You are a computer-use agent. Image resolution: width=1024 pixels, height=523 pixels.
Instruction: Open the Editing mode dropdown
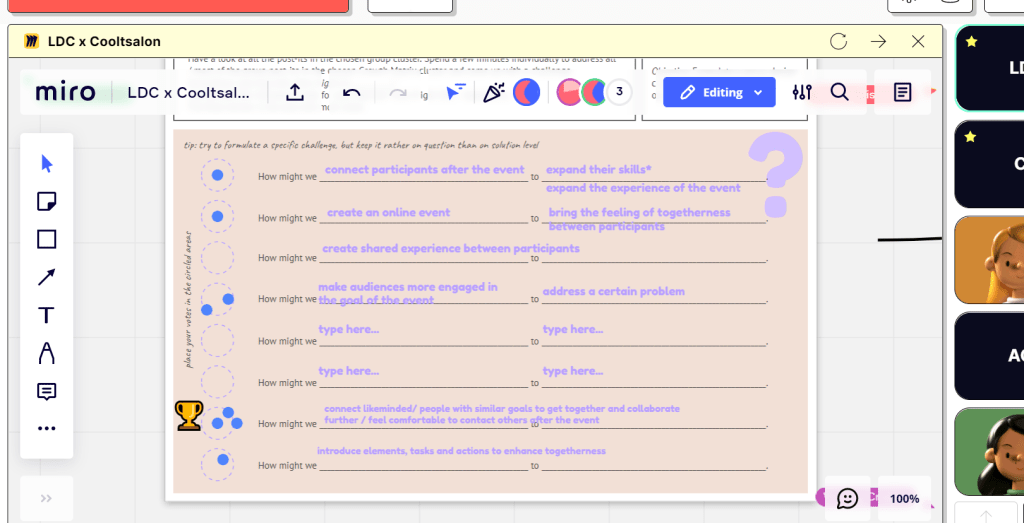[x=720, y=93]
